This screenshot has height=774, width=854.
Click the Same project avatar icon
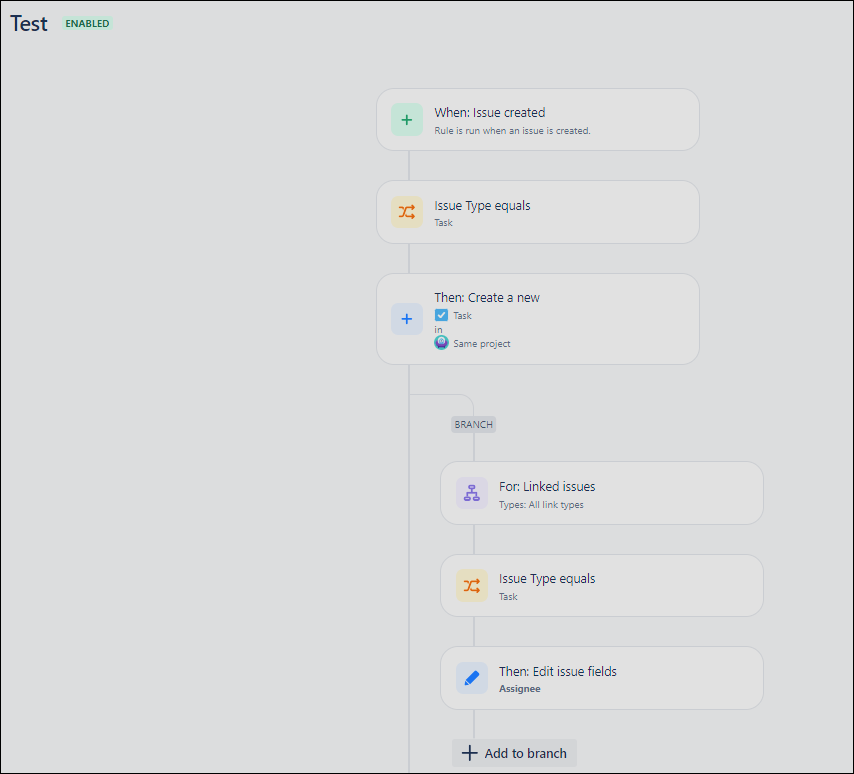coord(441,342)
